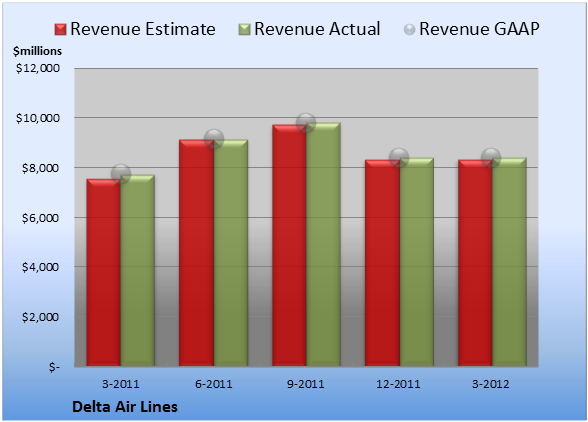Select the green actual bar for 12-2011
The width and height of the screenshot is (588, 422).
click(416, 262)
